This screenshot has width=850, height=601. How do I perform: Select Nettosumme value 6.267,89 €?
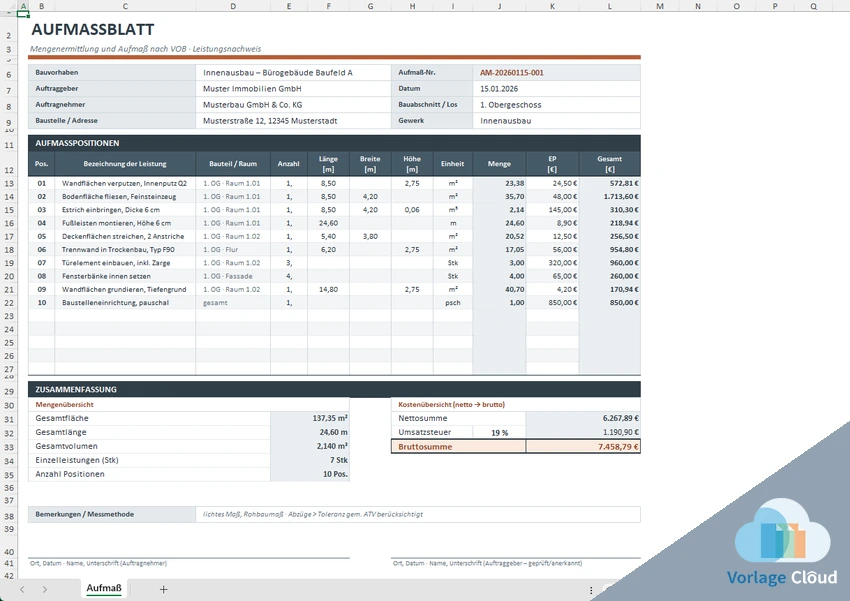pos(583,418)
